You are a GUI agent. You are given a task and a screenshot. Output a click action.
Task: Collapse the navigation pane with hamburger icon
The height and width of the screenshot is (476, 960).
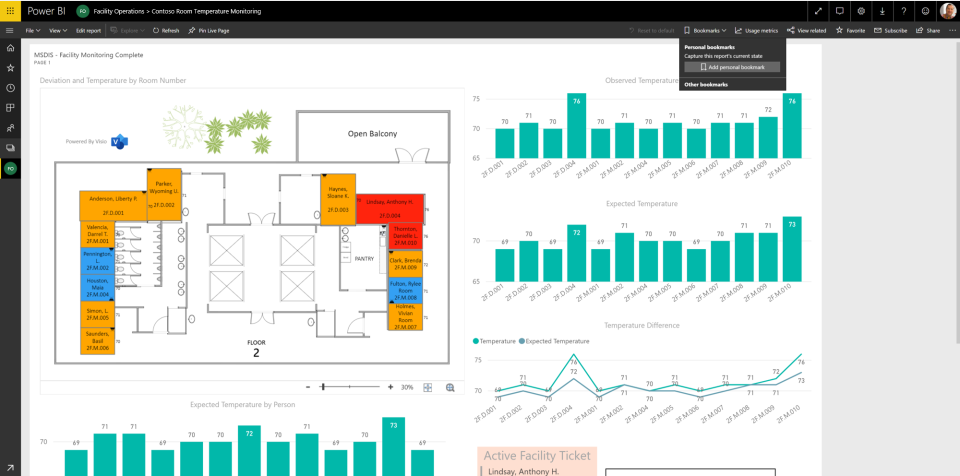tap(10, 30)
